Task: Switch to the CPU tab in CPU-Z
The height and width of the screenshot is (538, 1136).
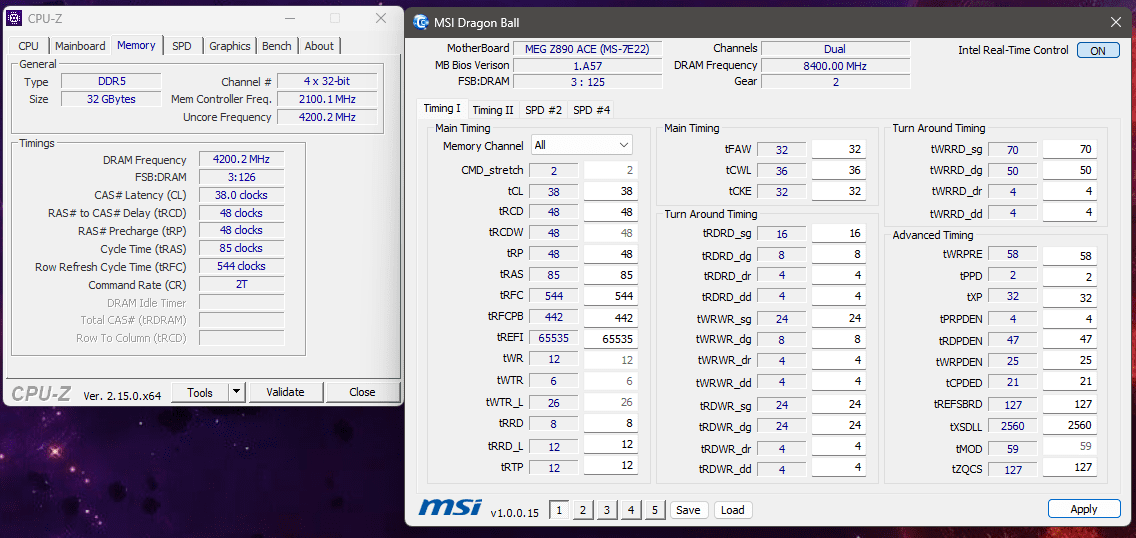Action: pyautogui.click(x=29, y=46)
